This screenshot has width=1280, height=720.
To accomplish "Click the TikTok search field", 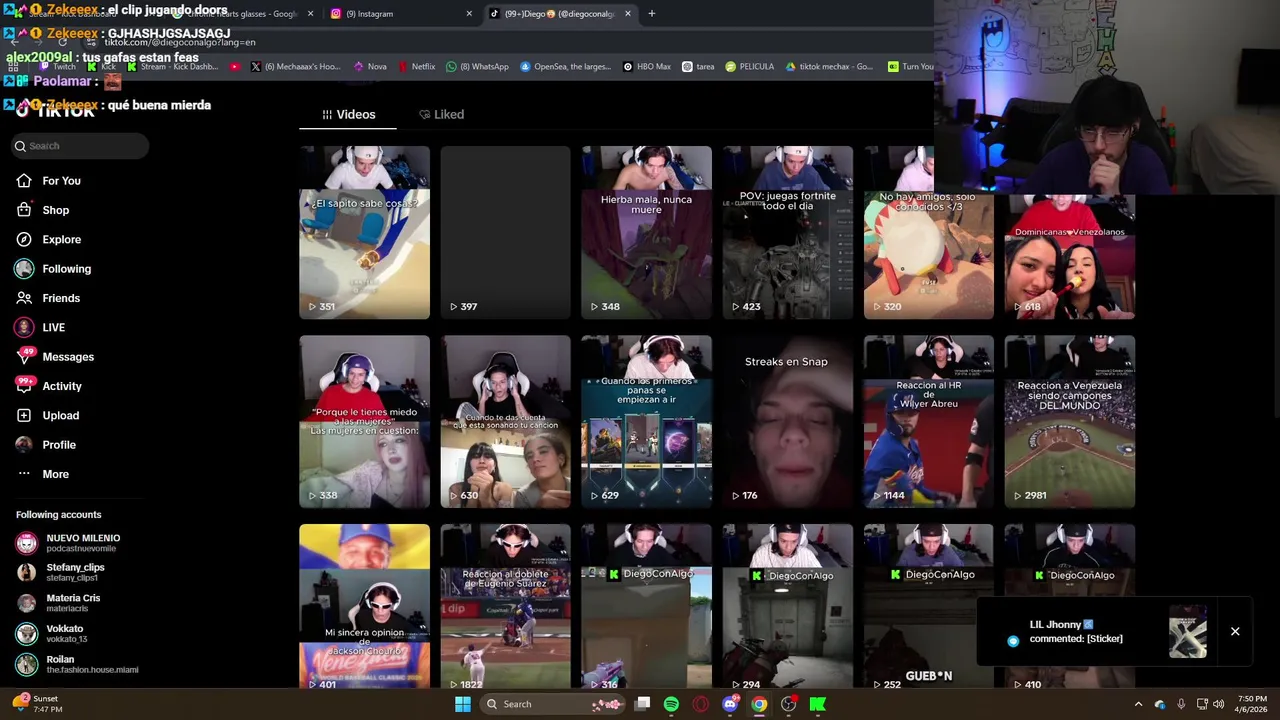I will click(80, 146).
